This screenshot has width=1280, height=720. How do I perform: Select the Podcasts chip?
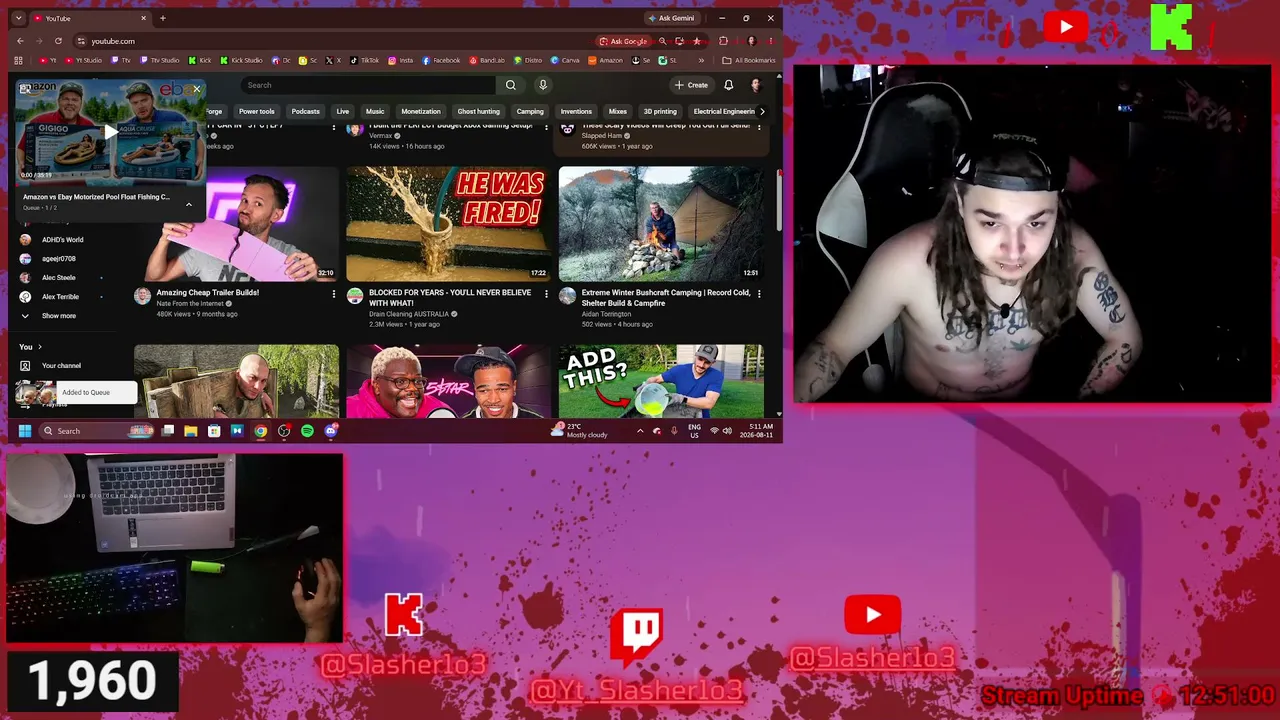[306, 111]
